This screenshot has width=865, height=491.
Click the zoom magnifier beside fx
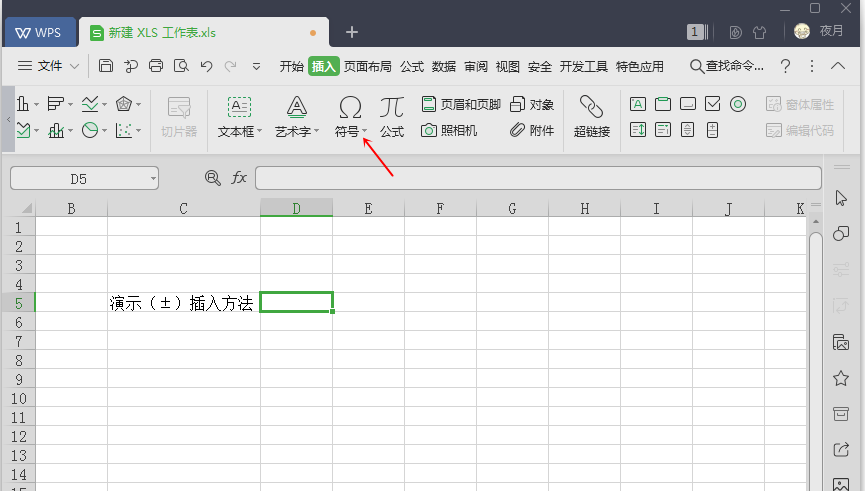[212, 178]
